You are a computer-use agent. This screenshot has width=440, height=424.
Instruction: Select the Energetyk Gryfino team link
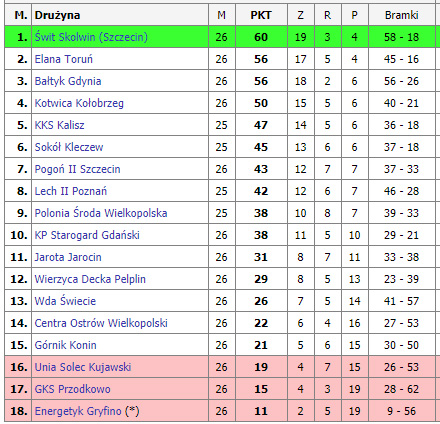78,411
